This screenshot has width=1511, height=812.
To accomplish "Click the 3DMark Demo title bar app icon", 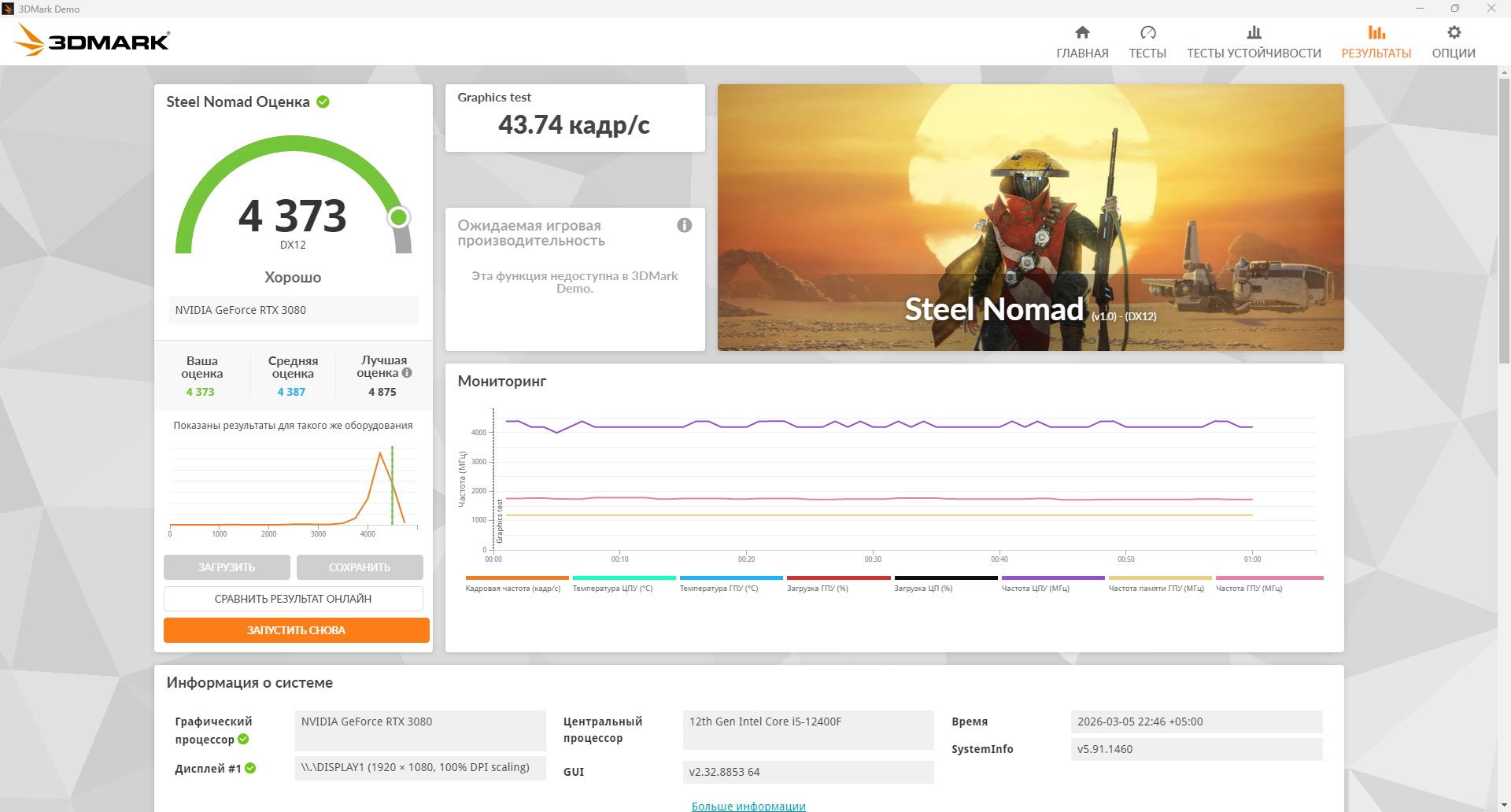I will click(9, 9).
